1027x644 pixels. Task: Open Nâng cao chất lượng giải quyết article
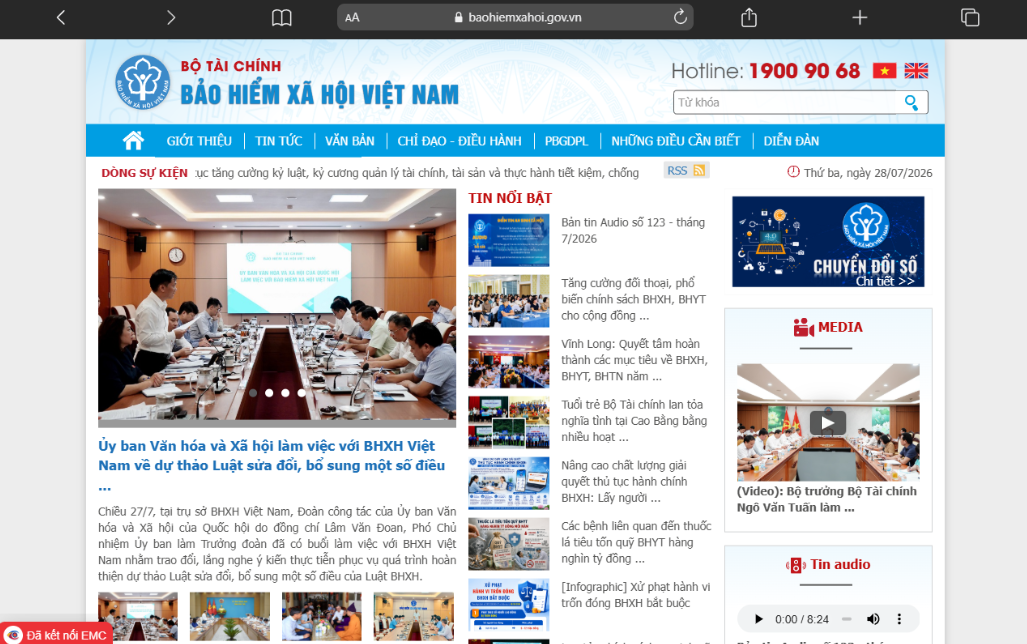[624, 482]
